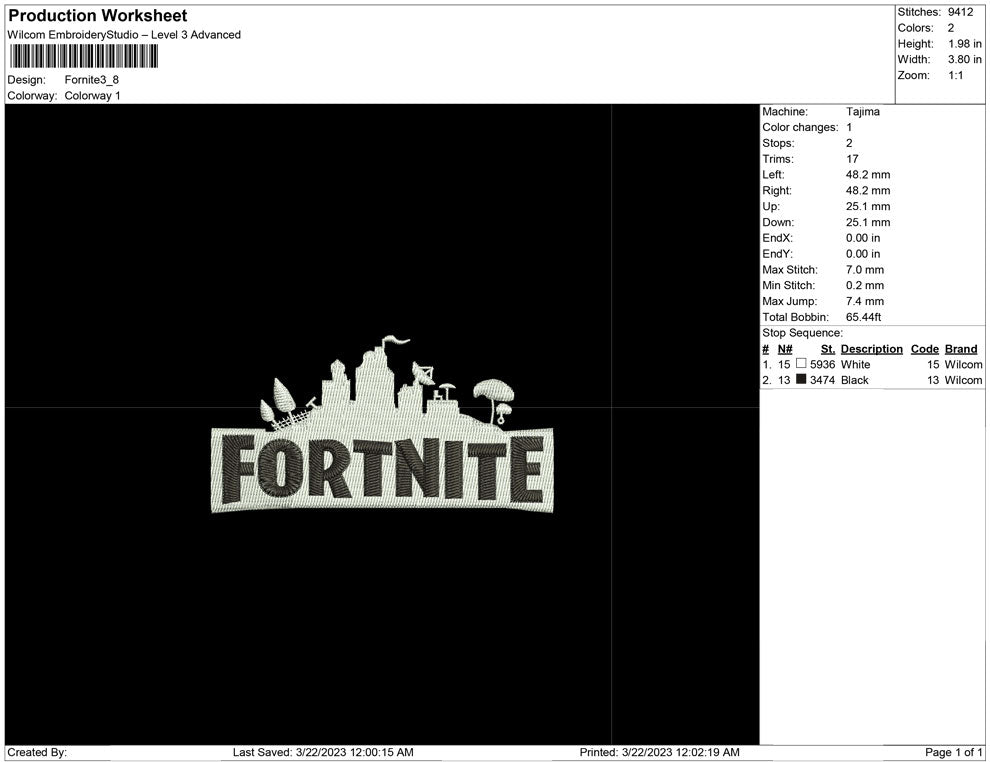
Task: Click the Fortnite embroidery design preview
Action: click(x=382, y=424)
